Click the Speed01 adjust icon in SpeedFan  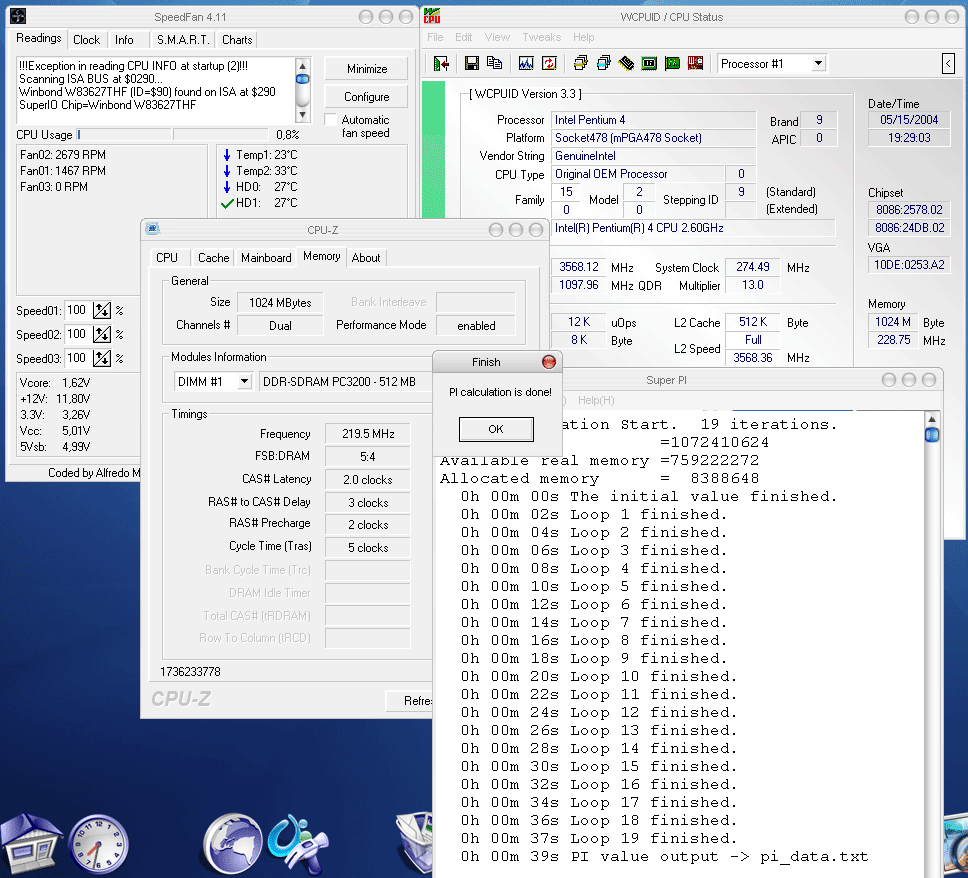[102, 310]
